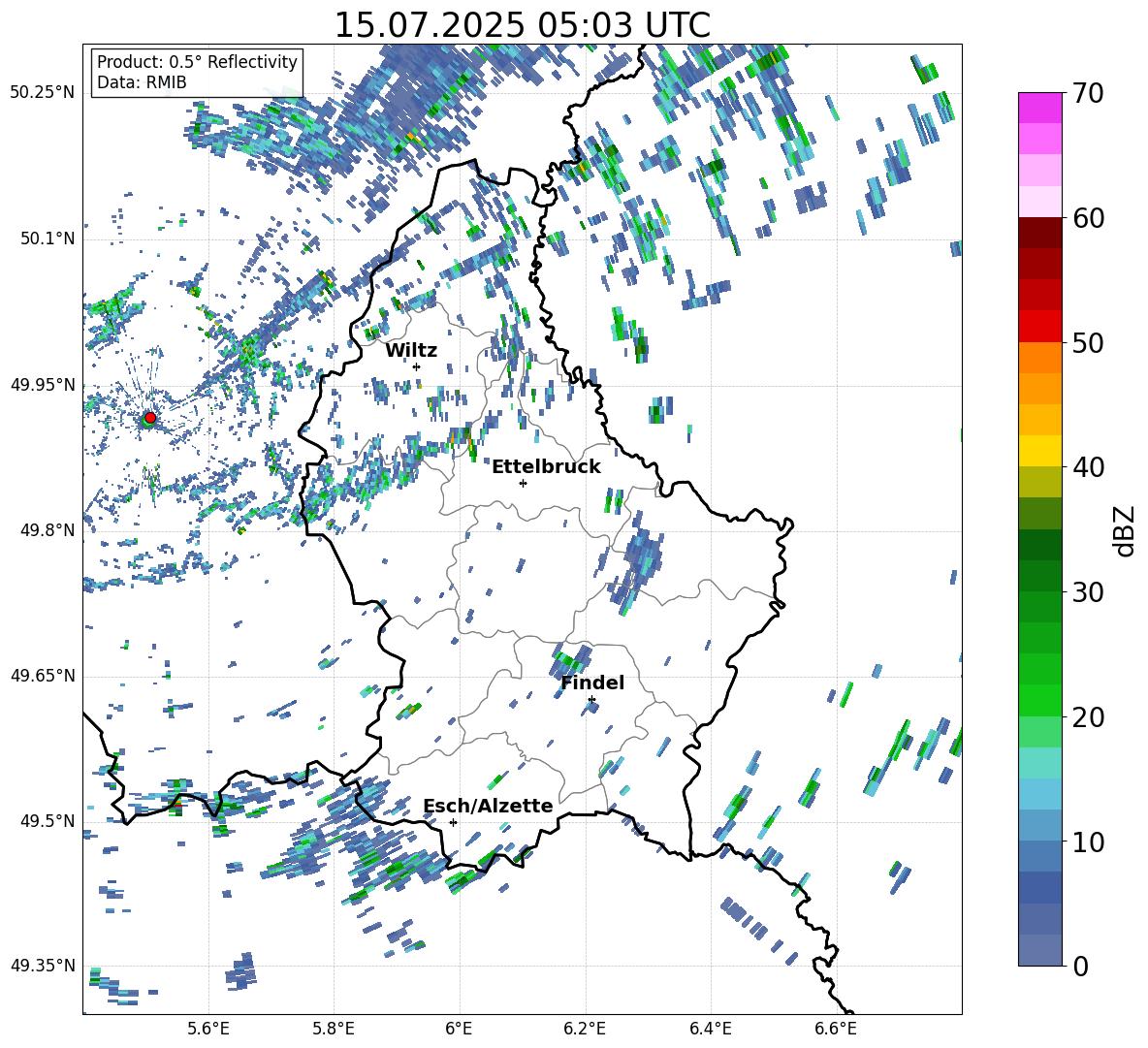Click the 'Data: RMIB' text
Viewport: 1148px width, 1048px height.
click(142, 82)
